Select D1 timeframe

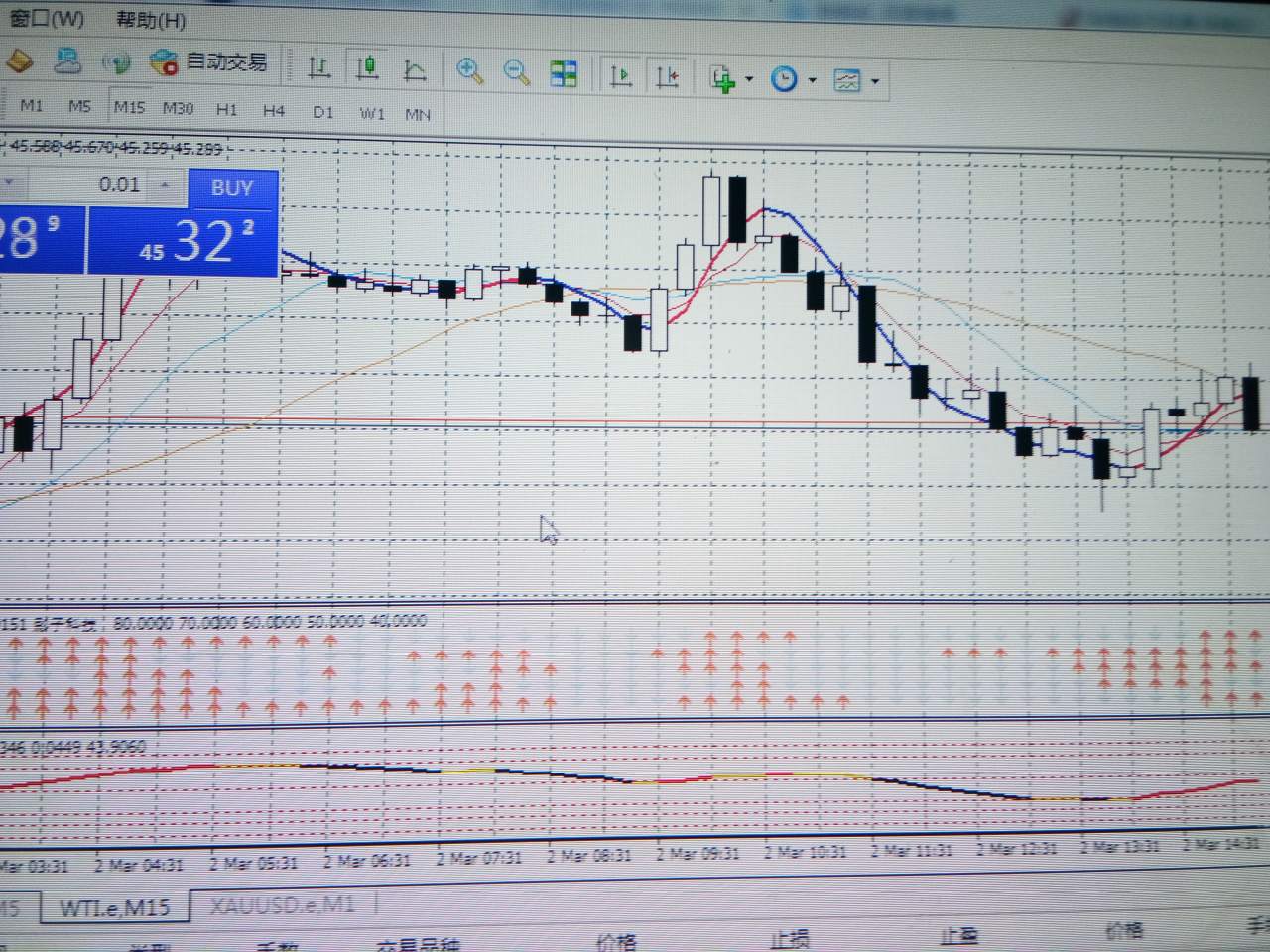323,112
